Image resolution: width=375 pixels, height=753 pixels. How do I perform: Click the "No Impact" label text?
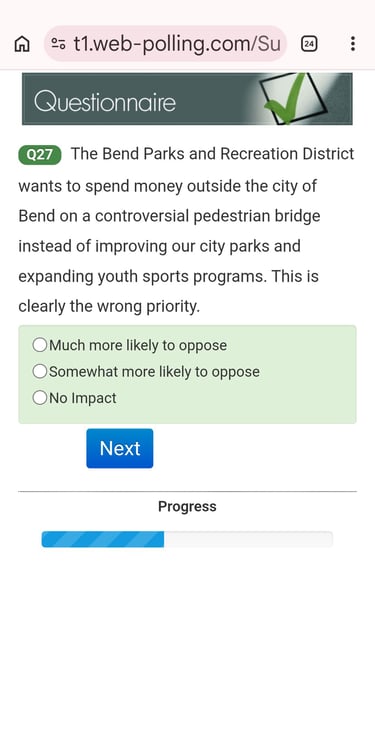tap(83, 398)
